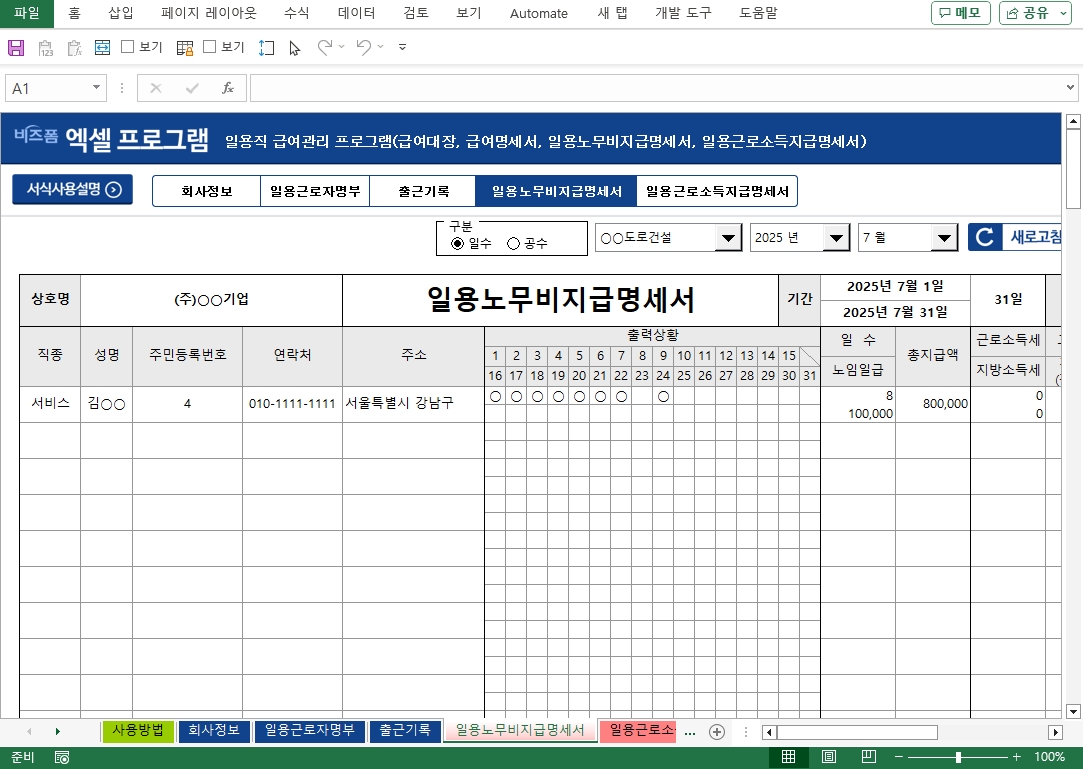Toggle the first 보기 checkbox in toolbar
This screenshot has height=769, width=1083.
(x=128, y=47)
